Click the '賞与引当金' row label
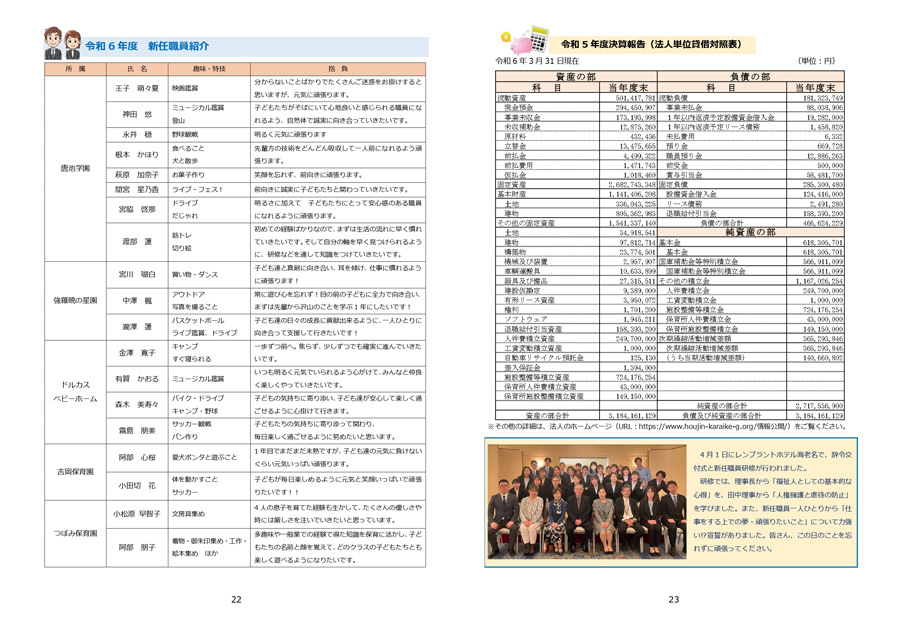The height and width of the screenshot is (644, 910). [x=684, y=175]
